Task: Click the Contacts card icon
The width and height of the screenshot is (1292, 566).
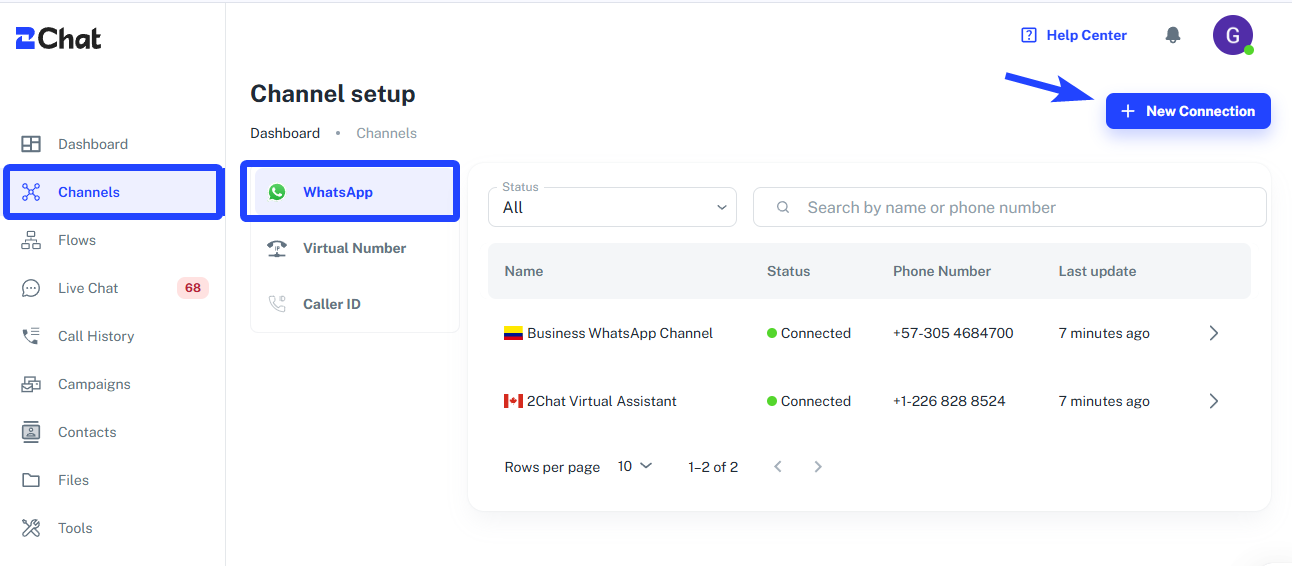Action: [x=31, y=432]
